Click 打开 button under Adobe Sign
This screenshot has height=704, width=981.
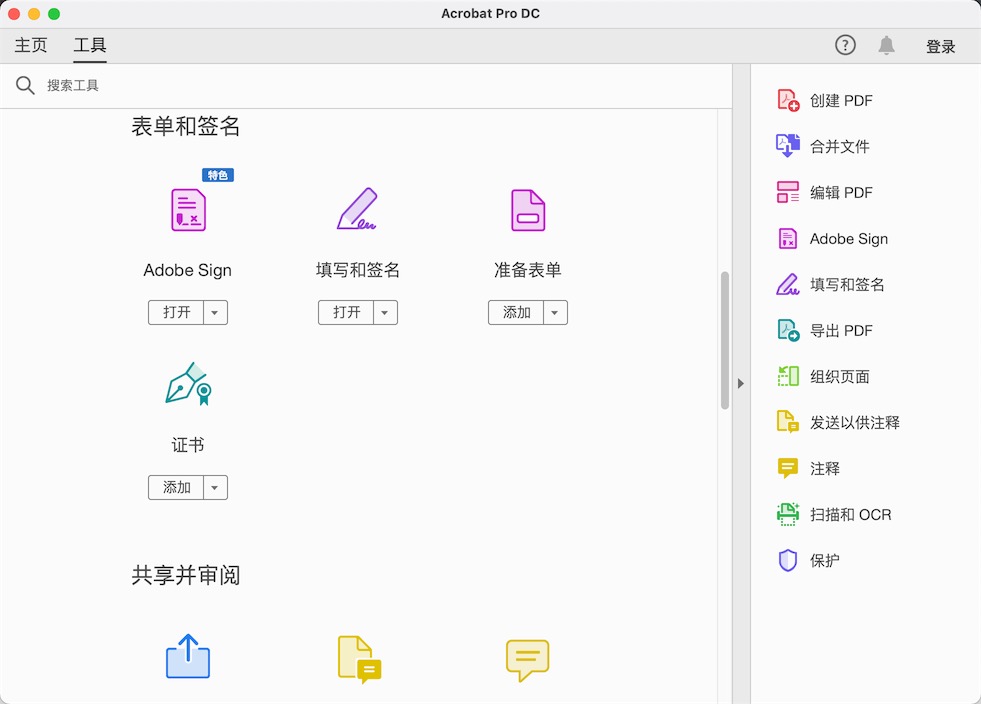[176, 312]
